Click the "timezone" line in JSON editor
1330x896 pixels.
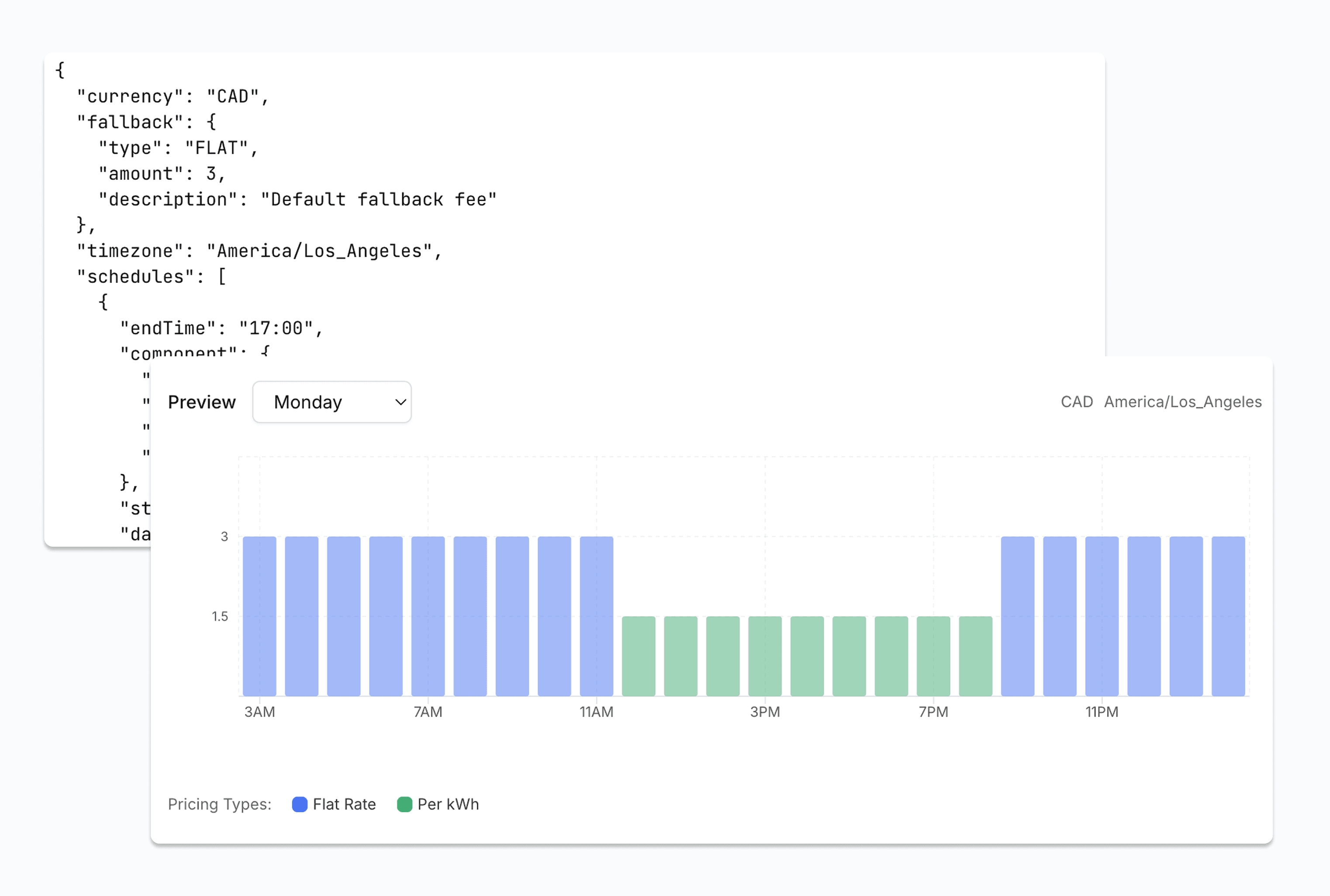(259, 251)
